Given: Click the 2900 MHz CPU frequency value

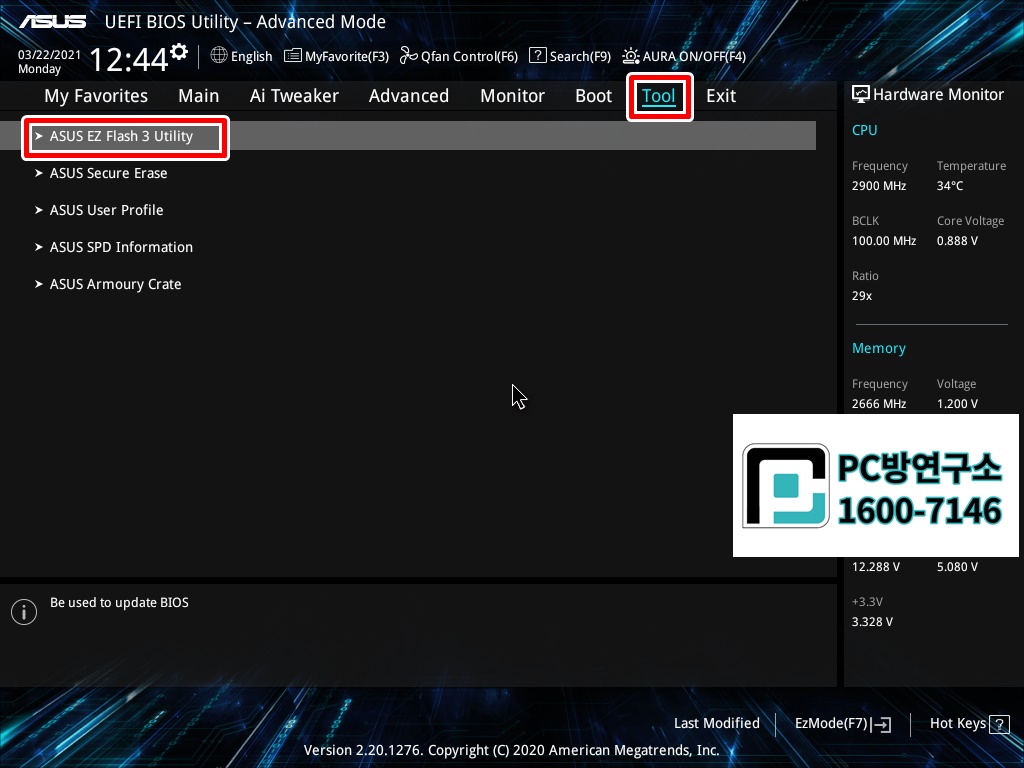Looking at the screenshot, I should click(878, 186).
